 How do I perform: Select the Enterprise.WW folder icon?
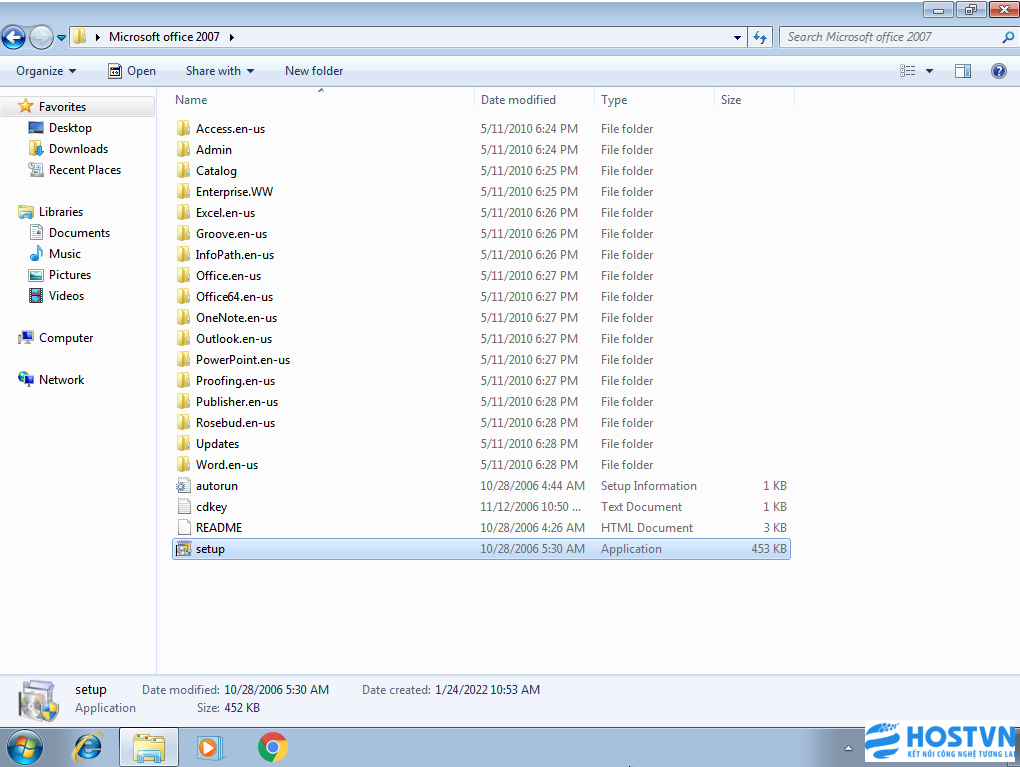(183, 192)
